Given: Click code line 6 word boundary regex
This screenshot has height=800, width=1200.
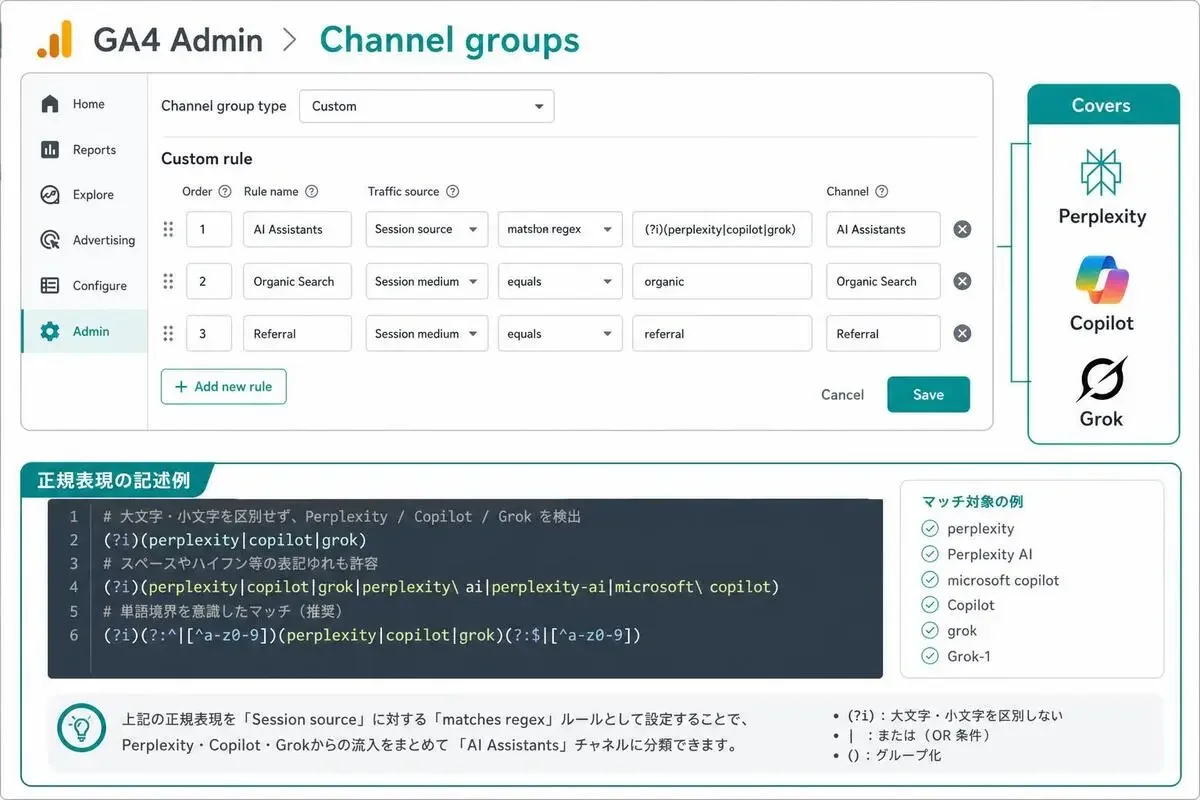Looking at the screenshot, I should point(371,635).
